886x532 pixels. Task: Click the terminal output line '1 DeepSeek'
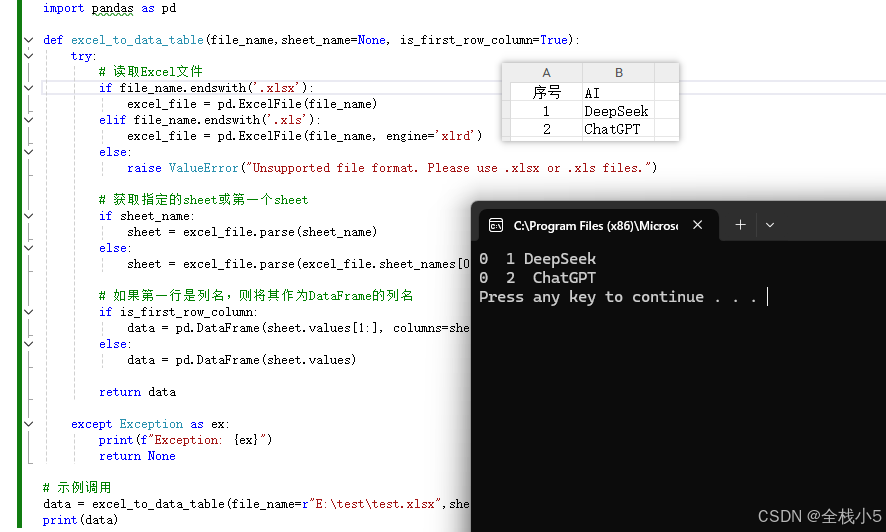point(537,259)
